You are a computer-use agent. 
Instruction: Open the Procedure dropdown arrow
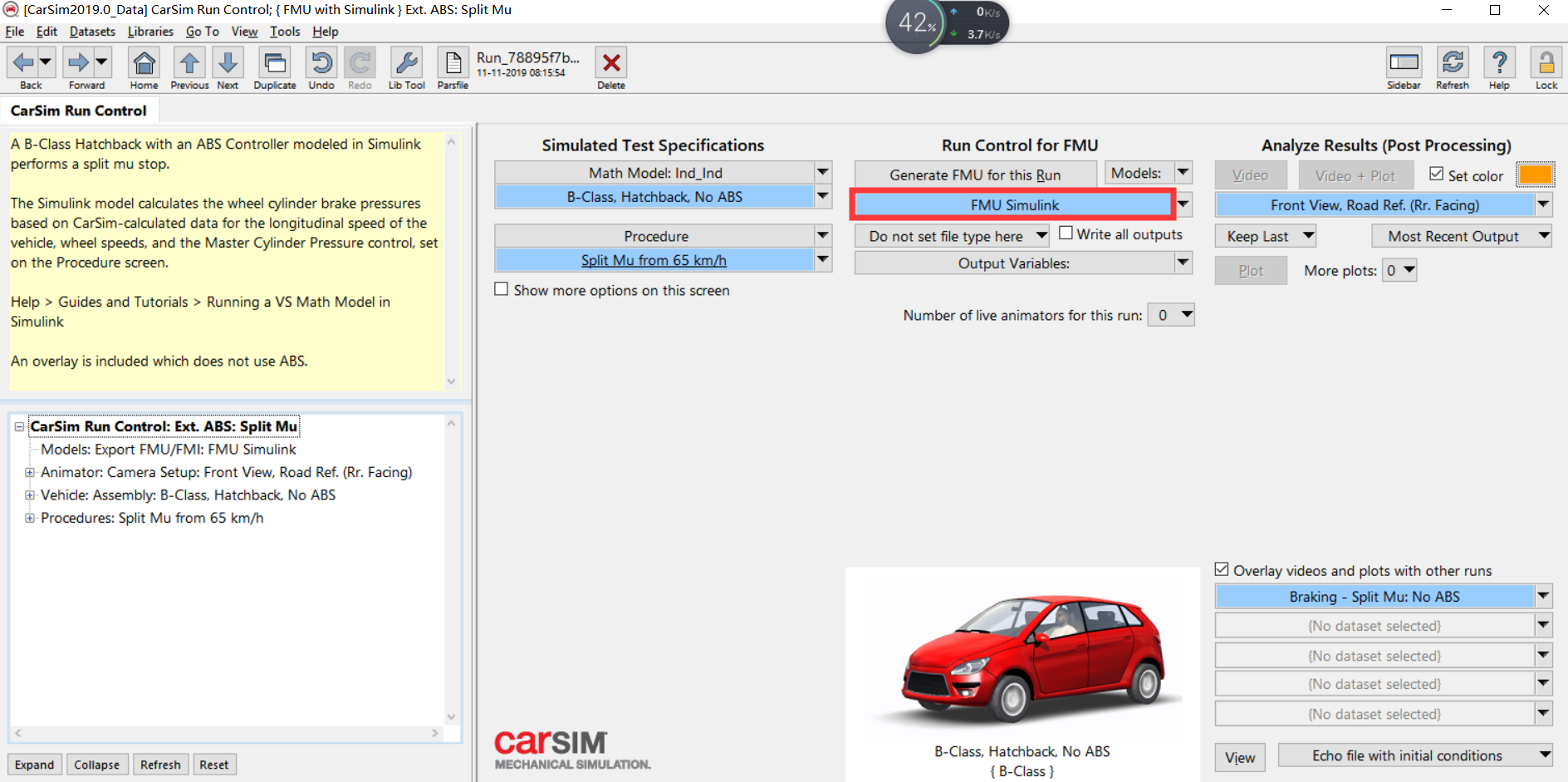pyautogui.click(x=823, y=235)
